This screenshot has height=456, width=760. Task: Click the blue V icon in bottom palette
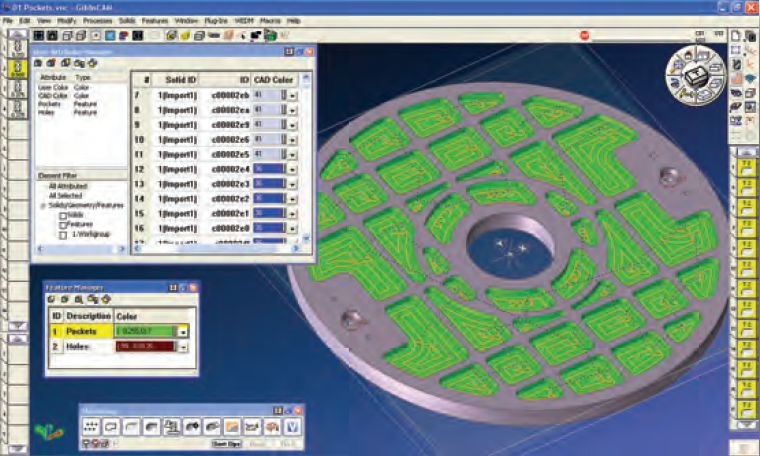[292, 426]
